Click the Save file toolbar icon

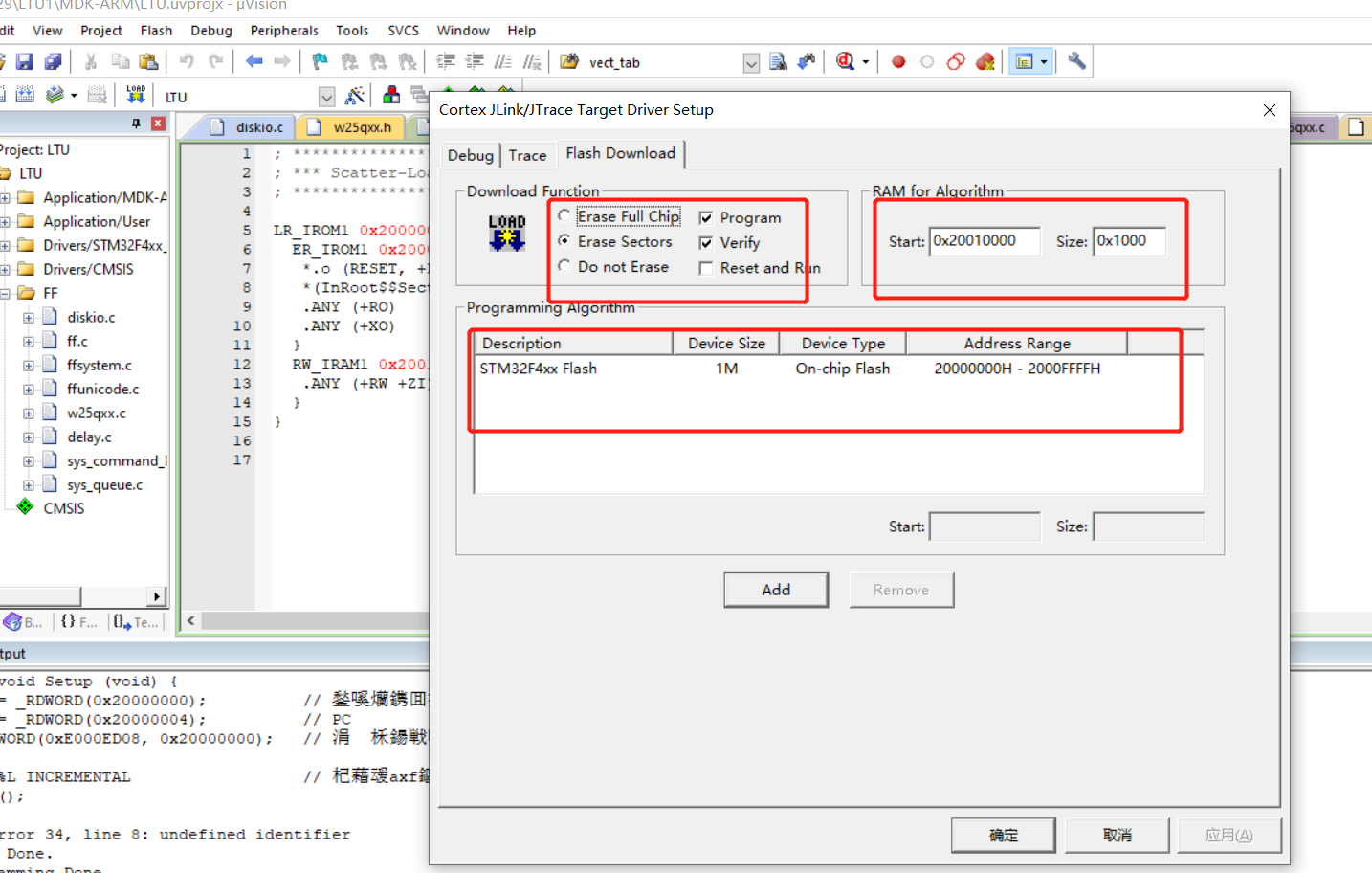tap(24, 62)
